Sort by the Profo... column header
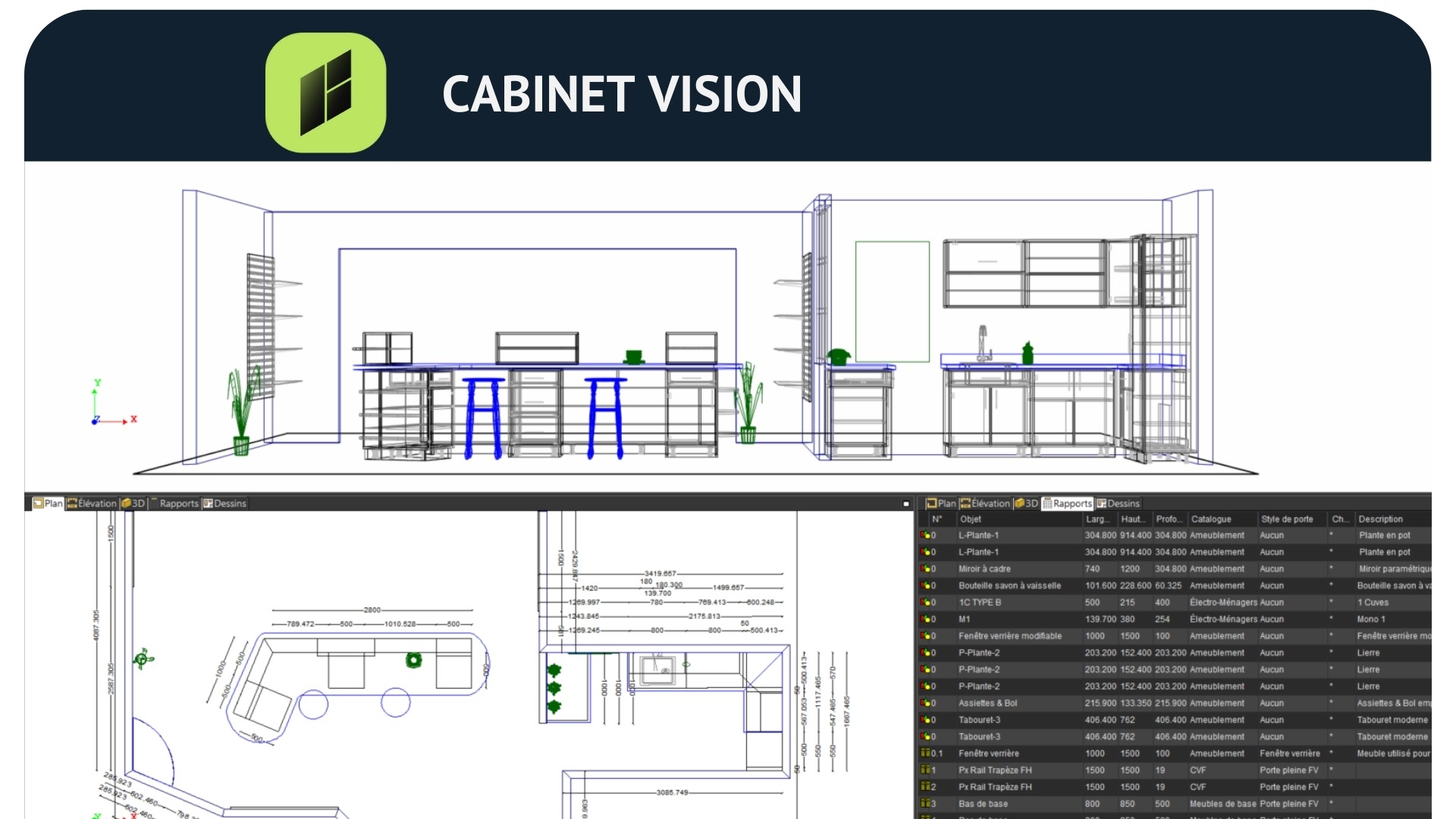 (x=1169, y=519)
